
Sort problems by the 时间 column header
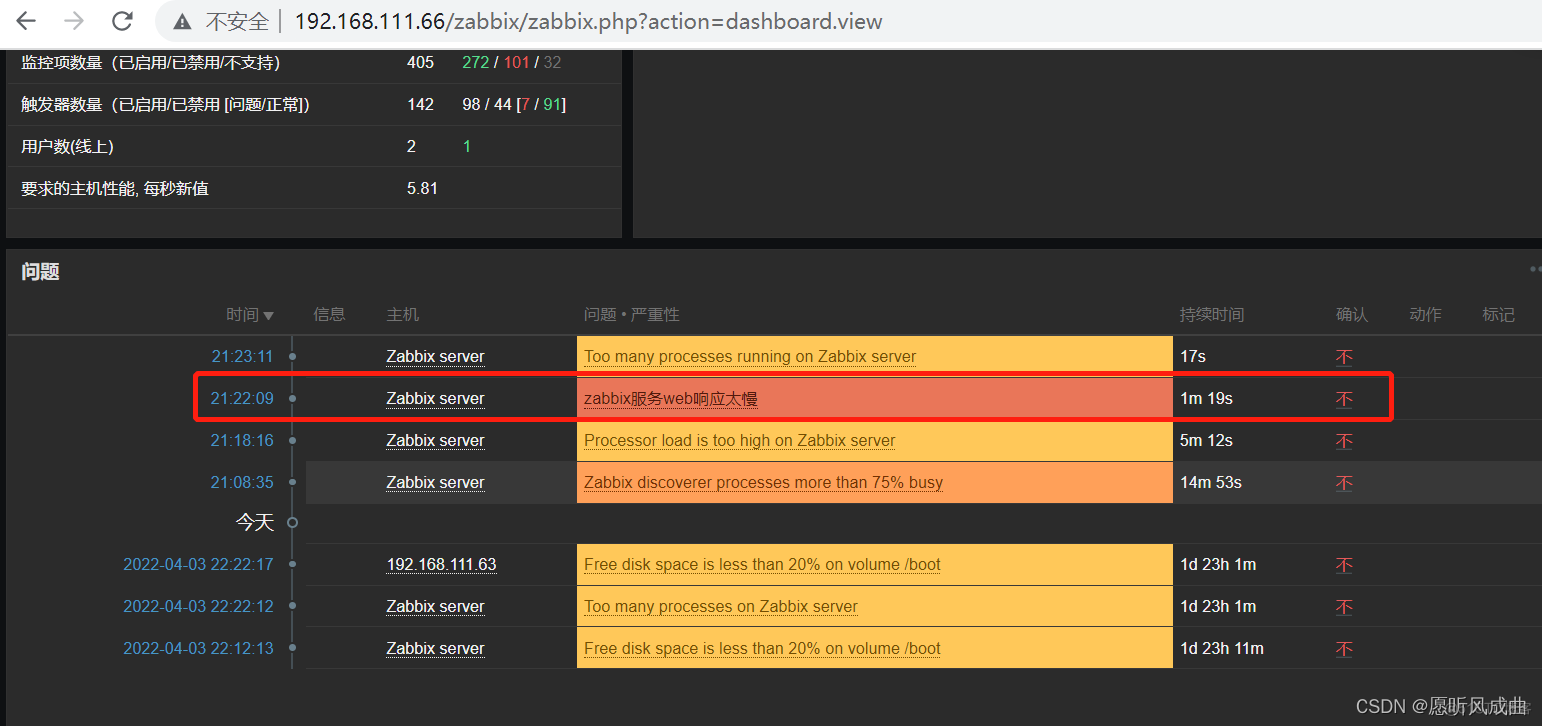tap(249, 314)
